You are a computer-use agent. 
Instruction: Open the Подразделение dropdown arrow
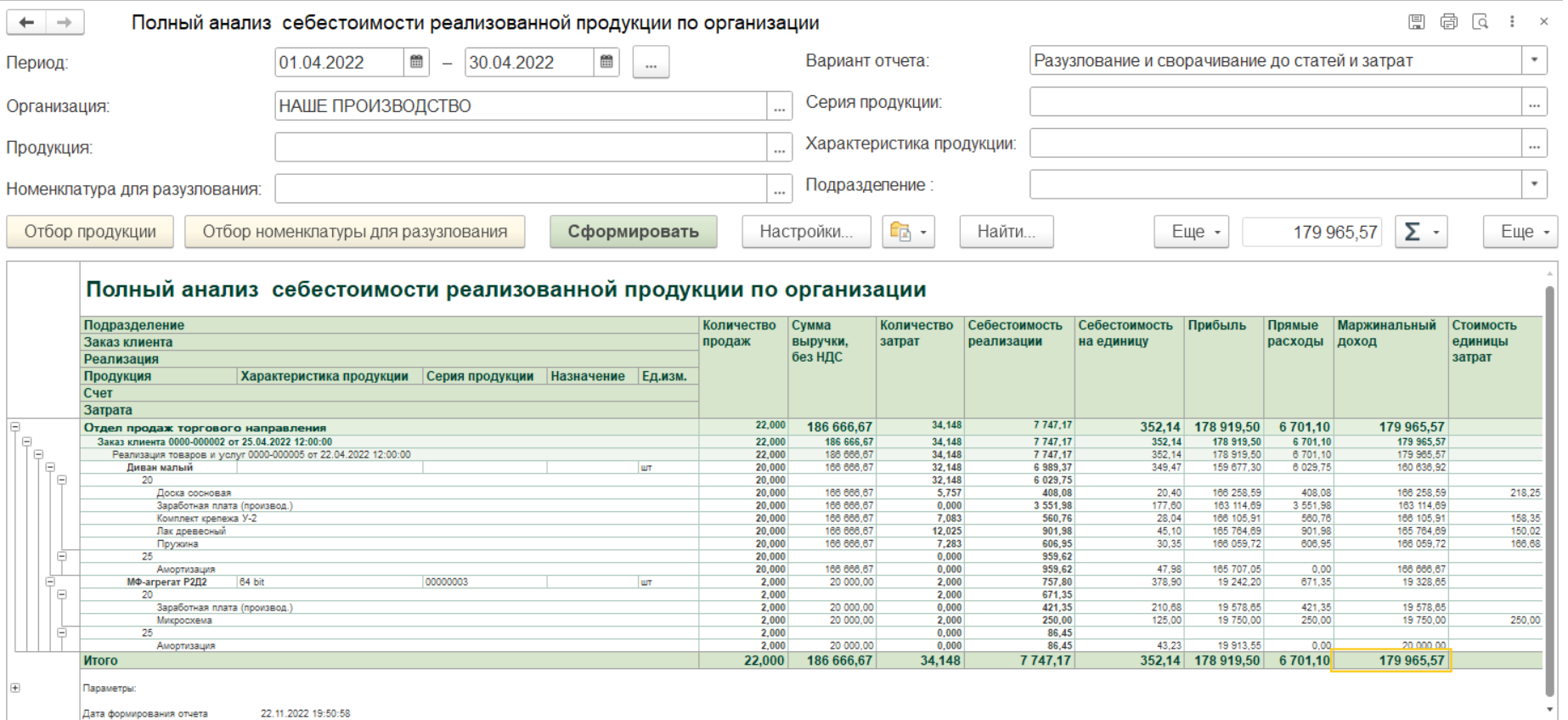point(1533,184)
